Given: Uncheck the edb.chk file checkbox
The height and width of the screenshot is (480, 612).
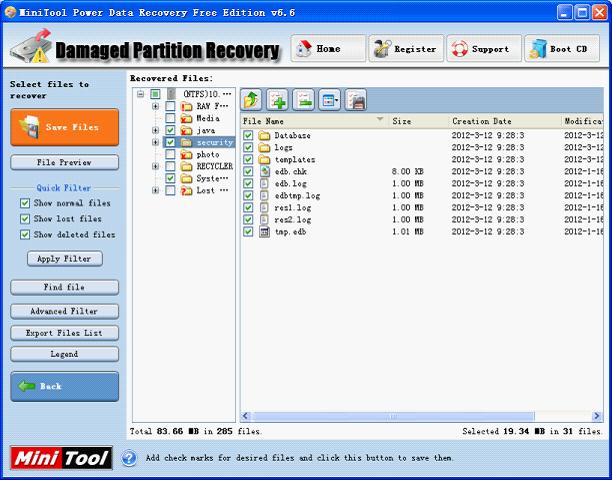Looking at the screenshot, I should 248,171.
